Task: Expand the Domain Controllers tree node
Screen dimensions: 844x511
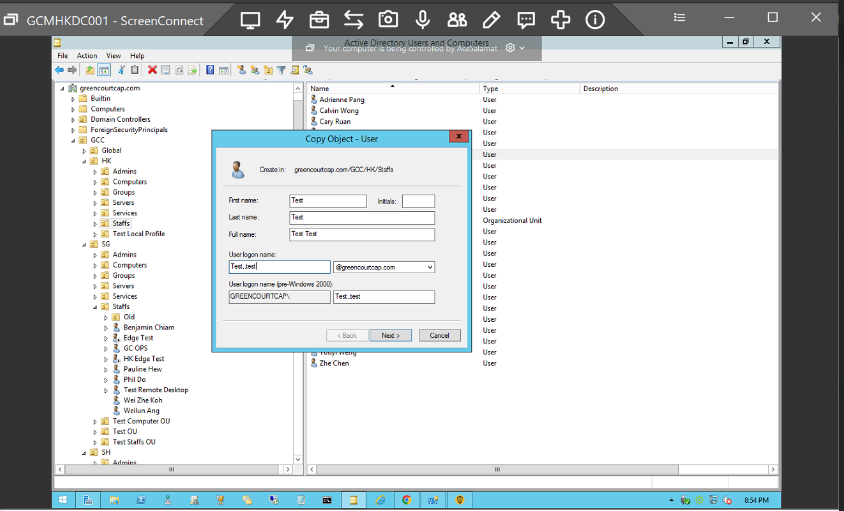Action: 73,120
